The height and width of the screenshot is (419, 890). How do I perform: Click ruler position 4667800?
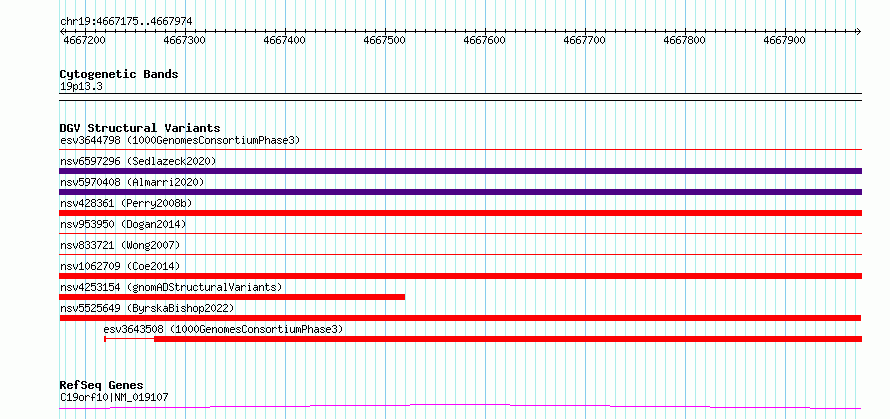pos(685,40)
